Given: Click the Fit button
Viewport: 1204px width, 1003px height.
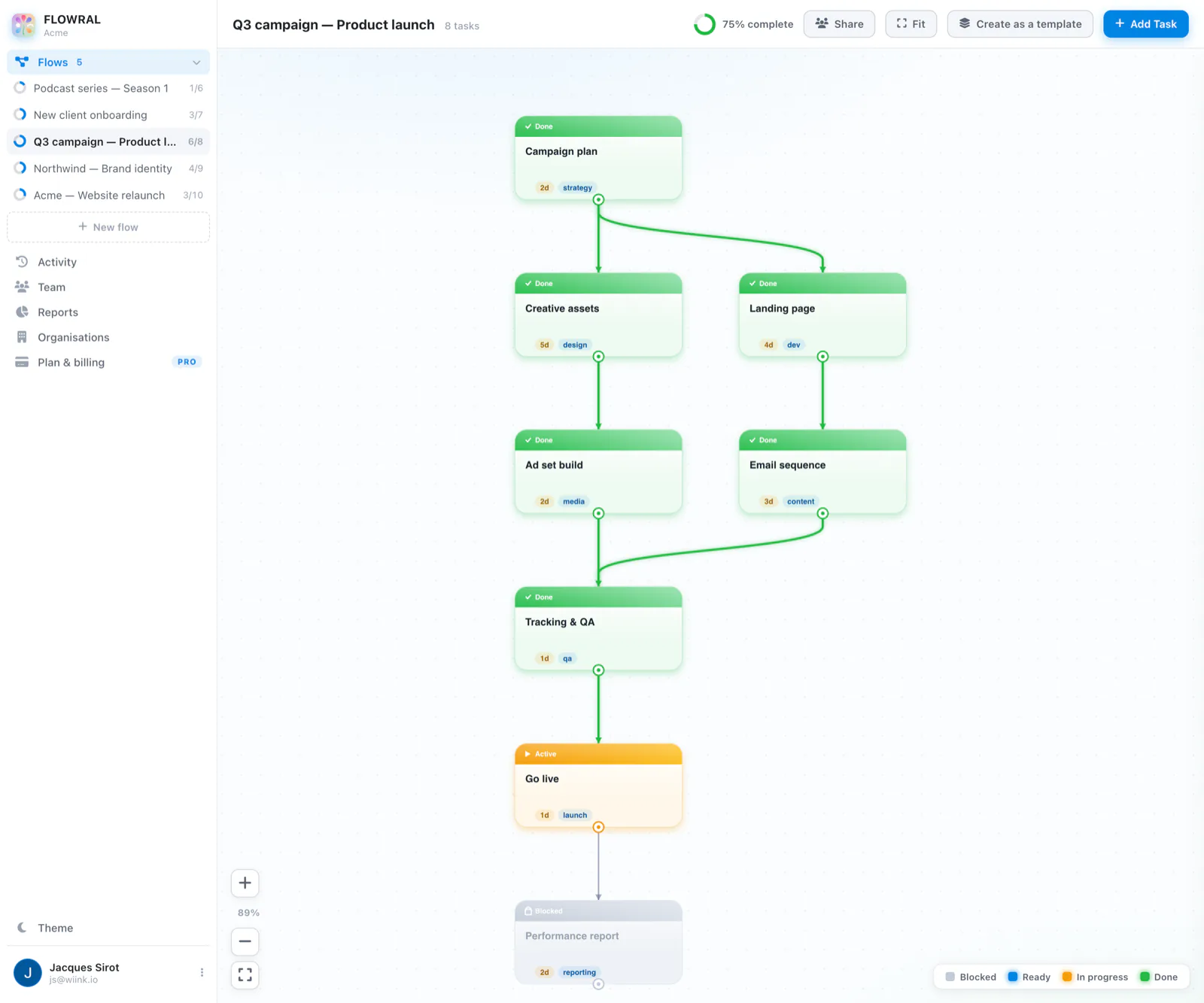Looking at the screenshot, I should click(x=911, y=24).
